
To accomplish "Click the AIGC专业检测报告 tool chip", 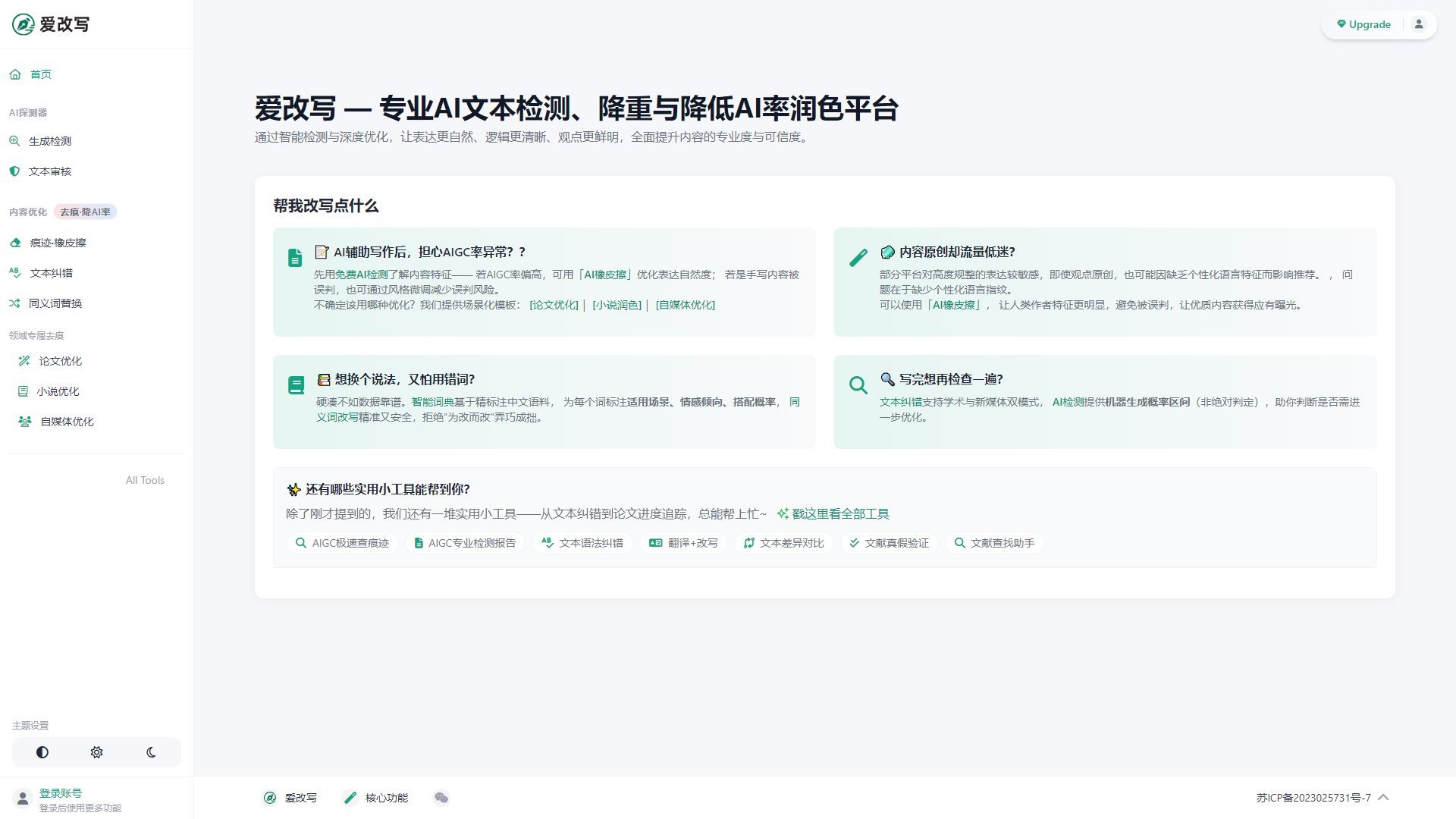I will click(465, 543).
